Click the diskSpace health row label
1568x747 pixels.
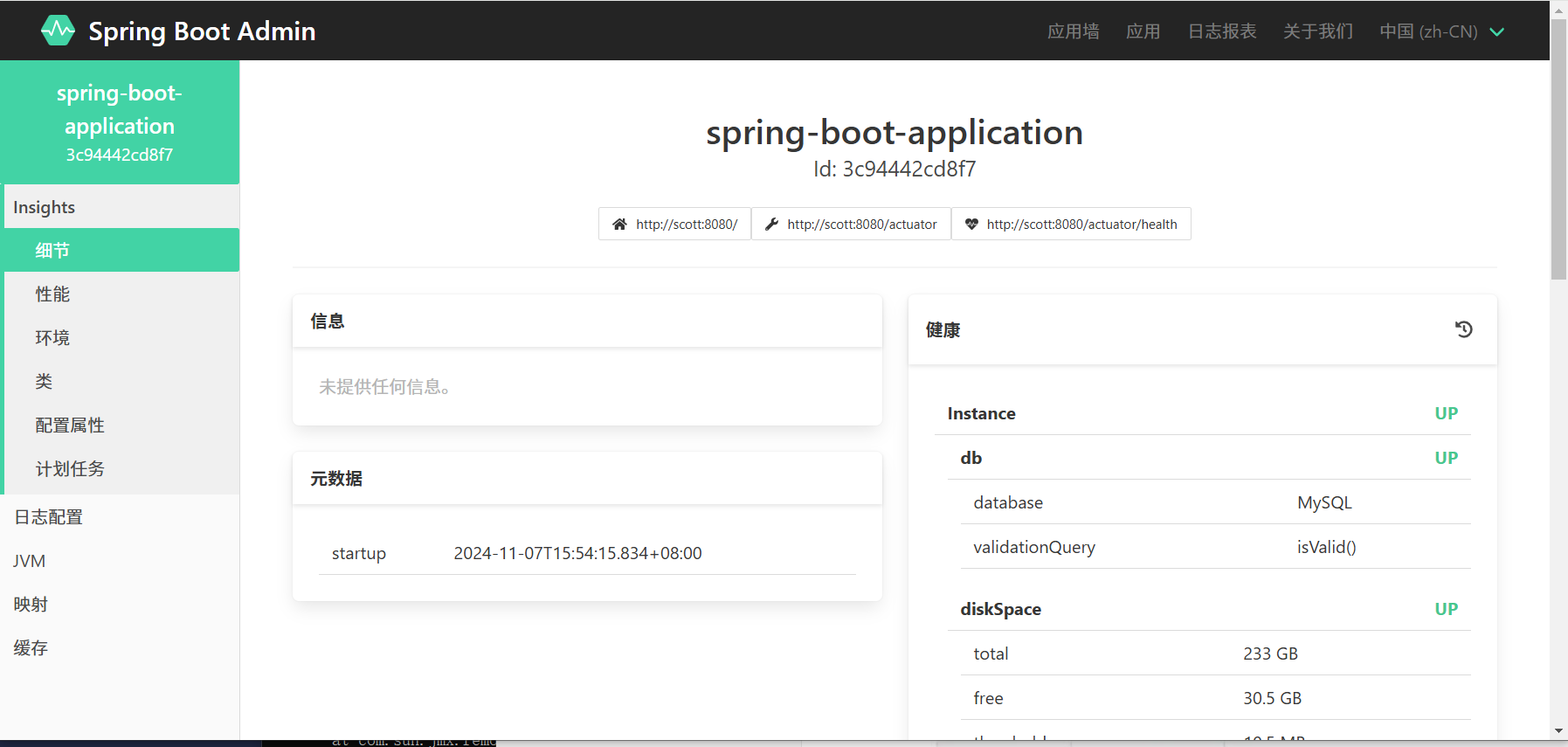coord(1001,609)
